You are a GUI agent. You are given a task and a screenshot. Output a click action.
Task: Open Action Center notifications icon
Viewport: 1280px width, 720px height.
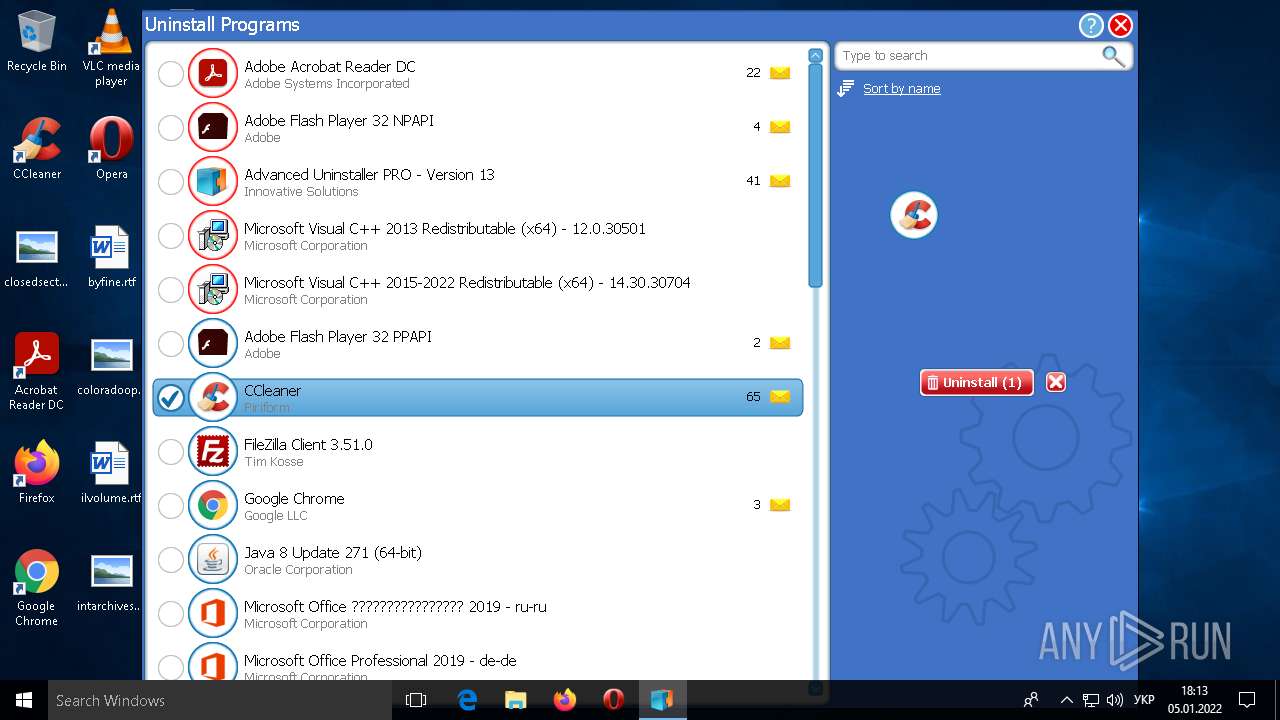click(1247, 700)
